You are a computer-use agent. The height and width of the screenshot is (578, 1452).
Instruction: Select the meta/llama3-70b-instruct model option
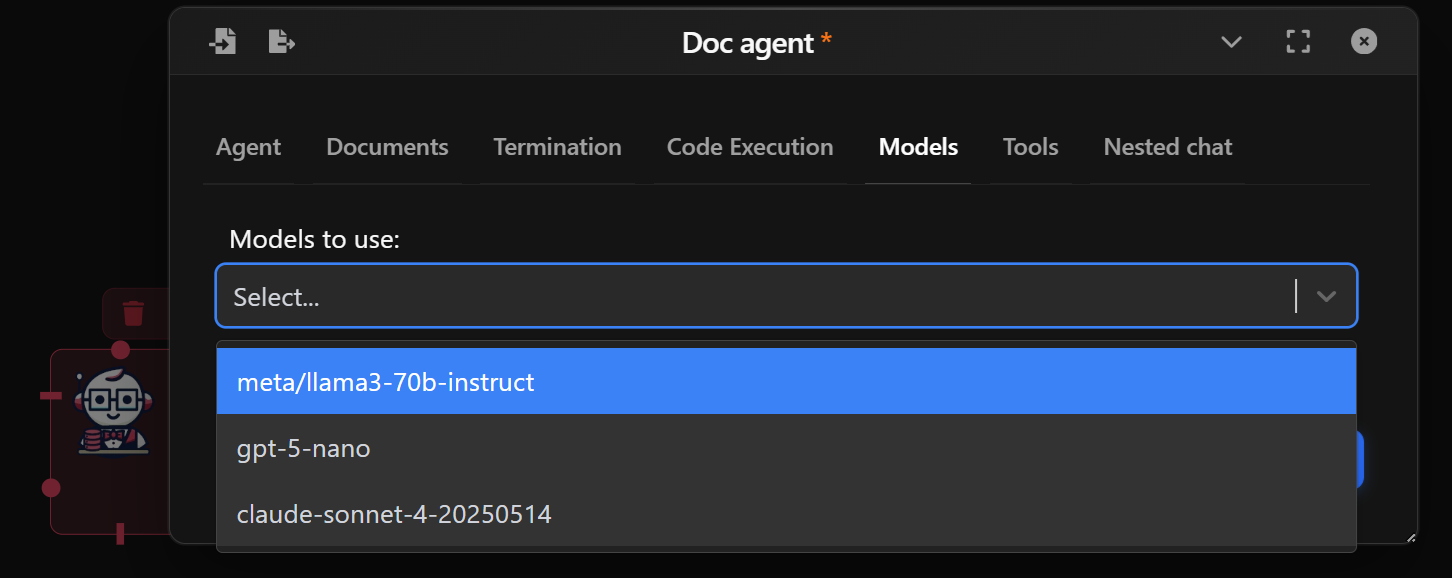pos(385,381)
